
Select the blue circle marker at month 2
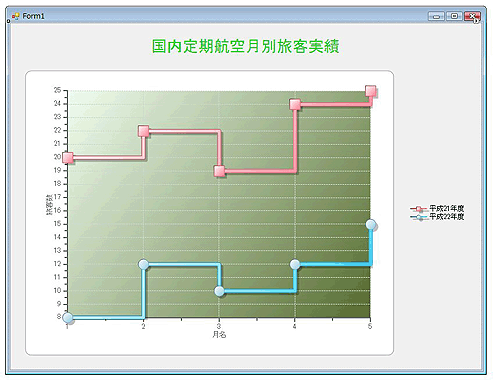point(143,264)
